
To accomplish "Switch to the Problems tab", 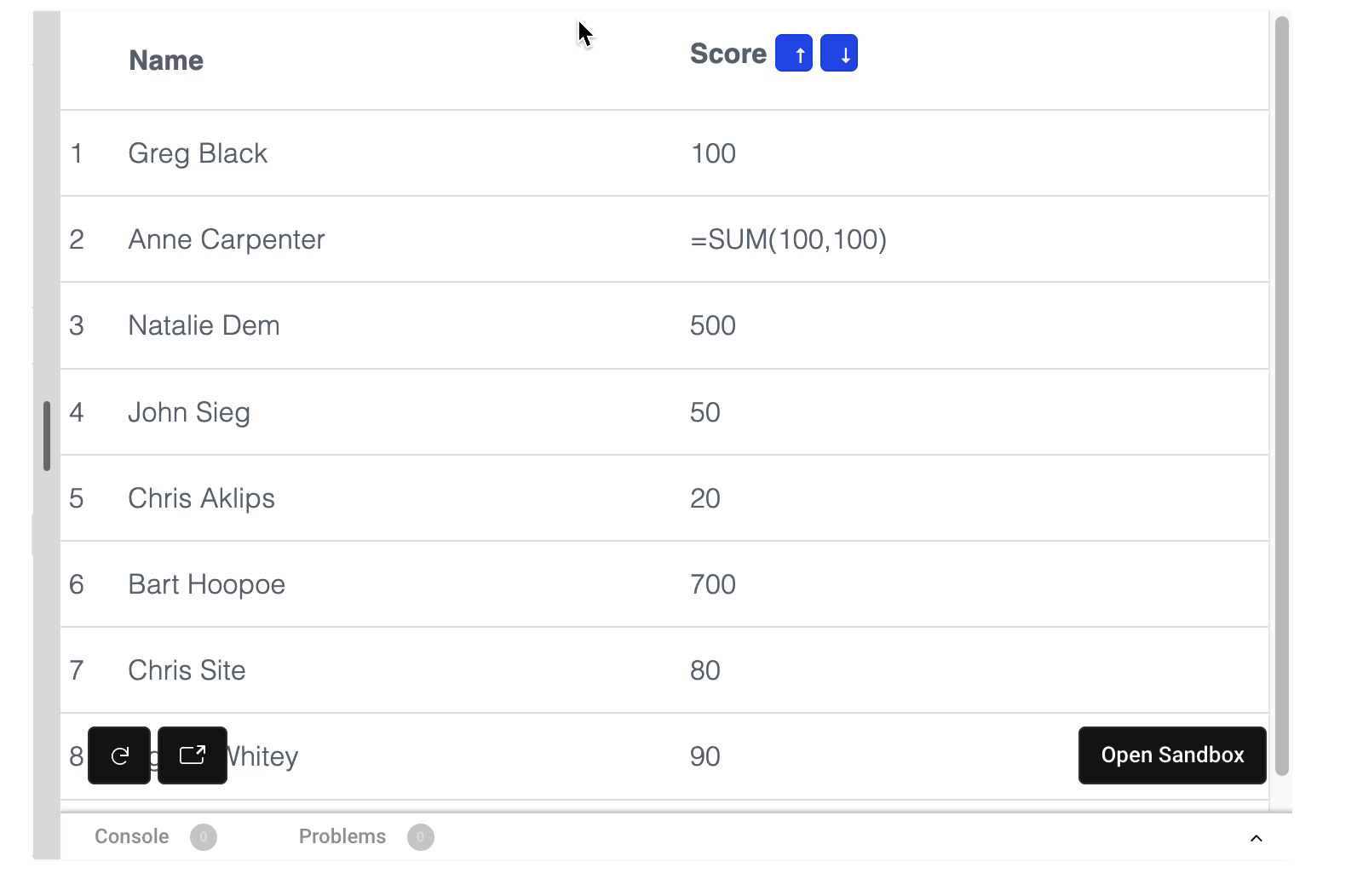I will coord(342,836).
